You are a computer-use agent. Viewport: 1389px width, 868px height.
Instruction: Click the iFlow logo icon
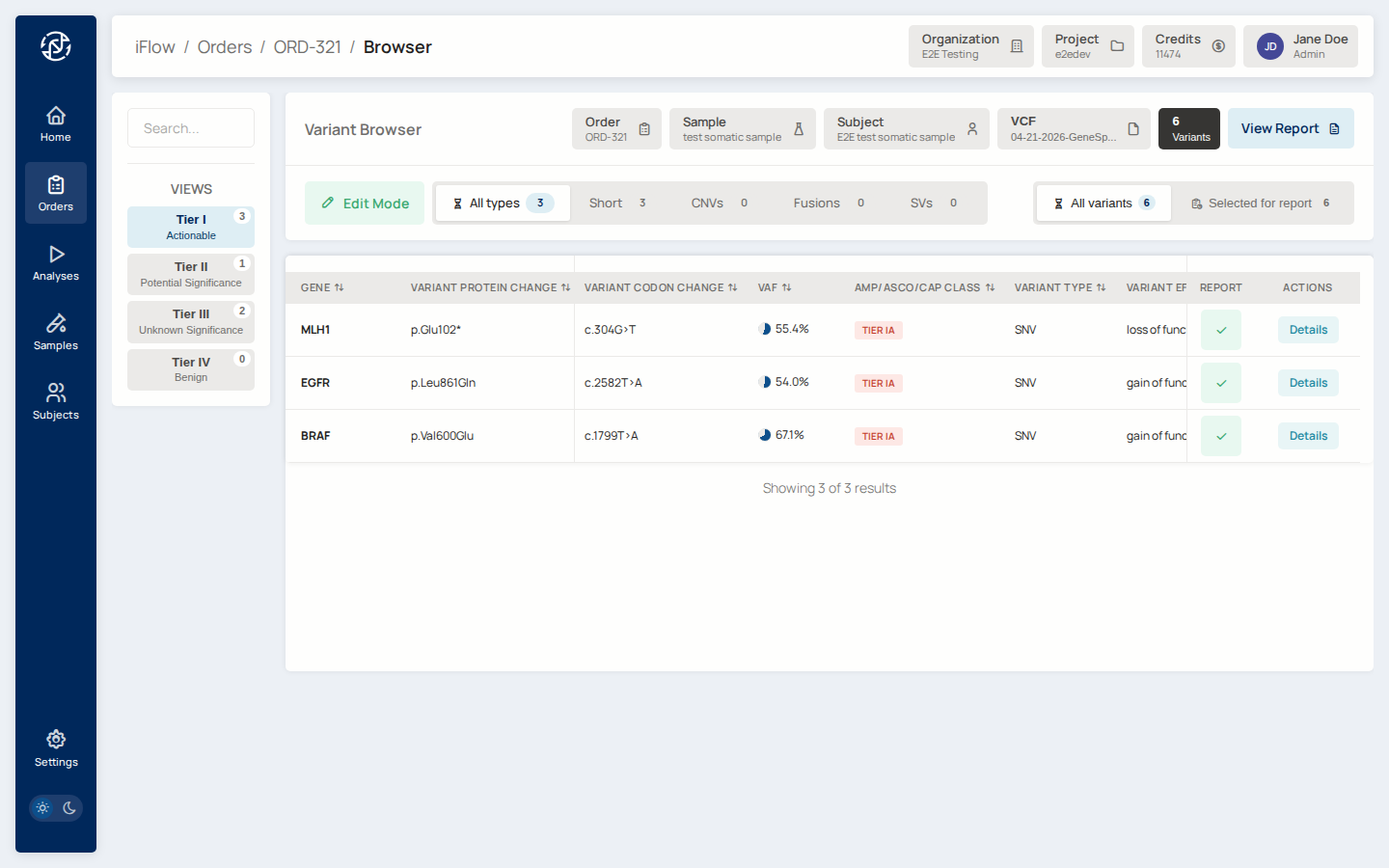coord(56,46)
